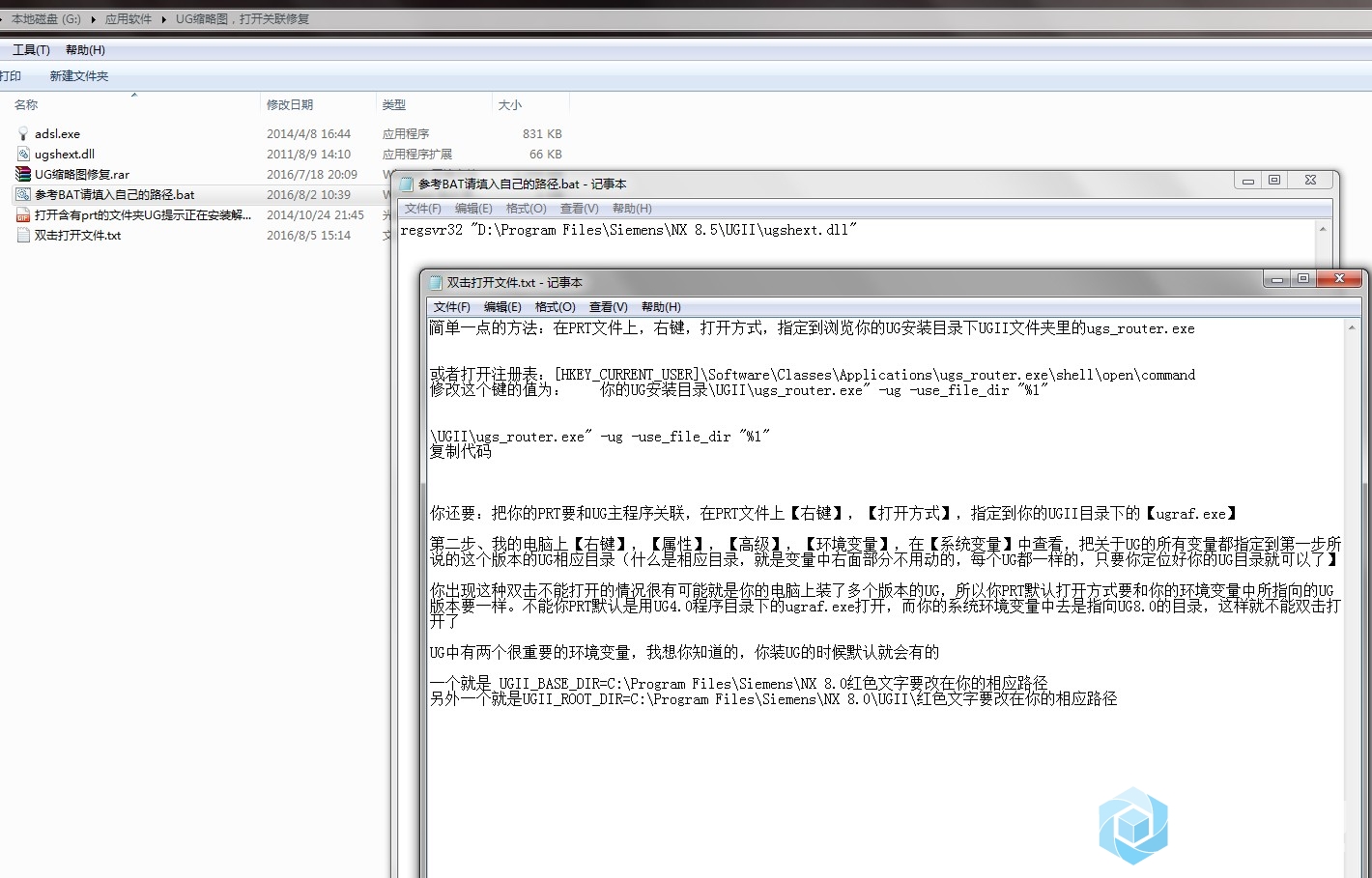This screenshot has width=1372, height=878.
Task: Close the bat Notepad window
Action: point(1310,181)
